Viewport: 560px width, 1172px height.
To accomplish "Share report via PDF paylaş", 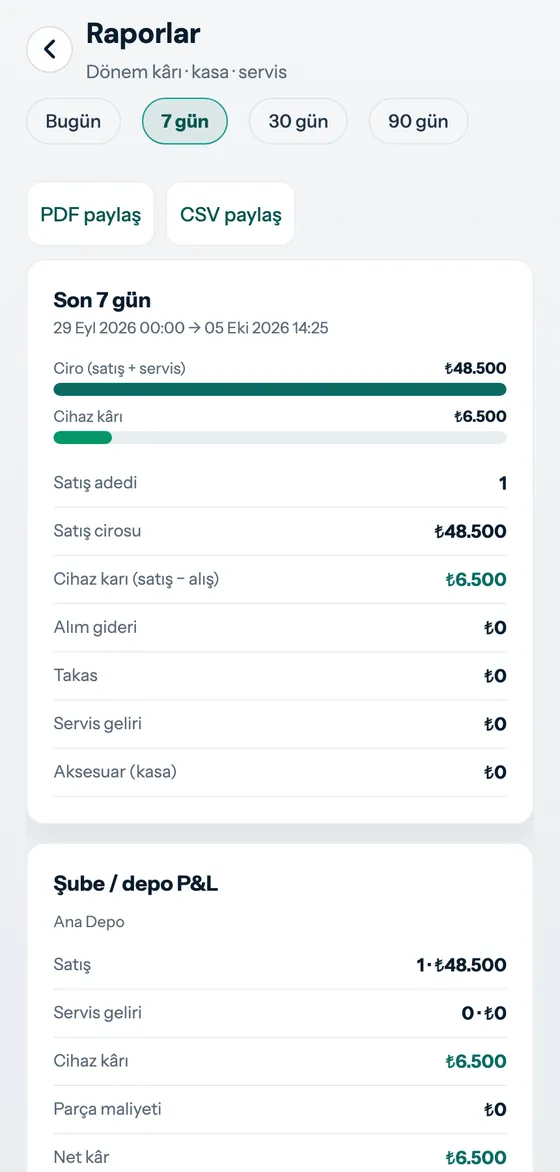I will click(90, 214).
